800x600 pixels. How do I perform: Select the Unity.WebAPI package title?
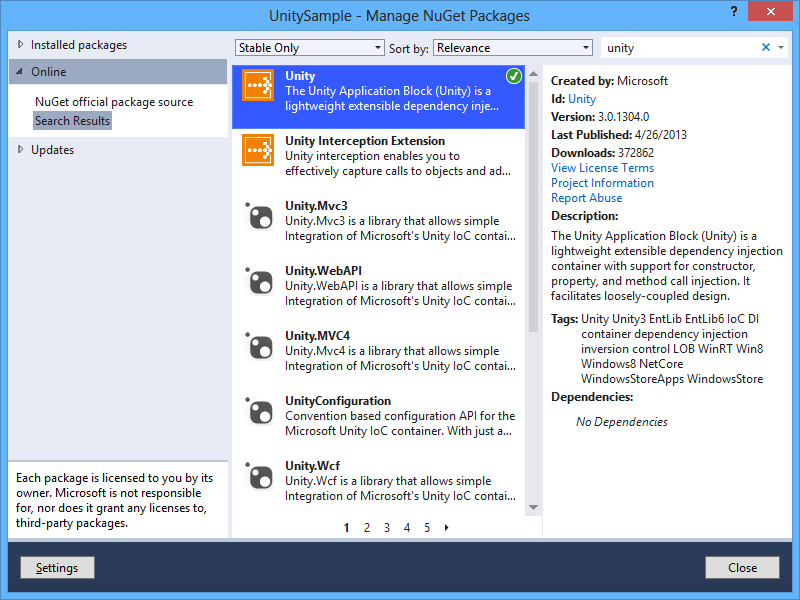[323, 271]
